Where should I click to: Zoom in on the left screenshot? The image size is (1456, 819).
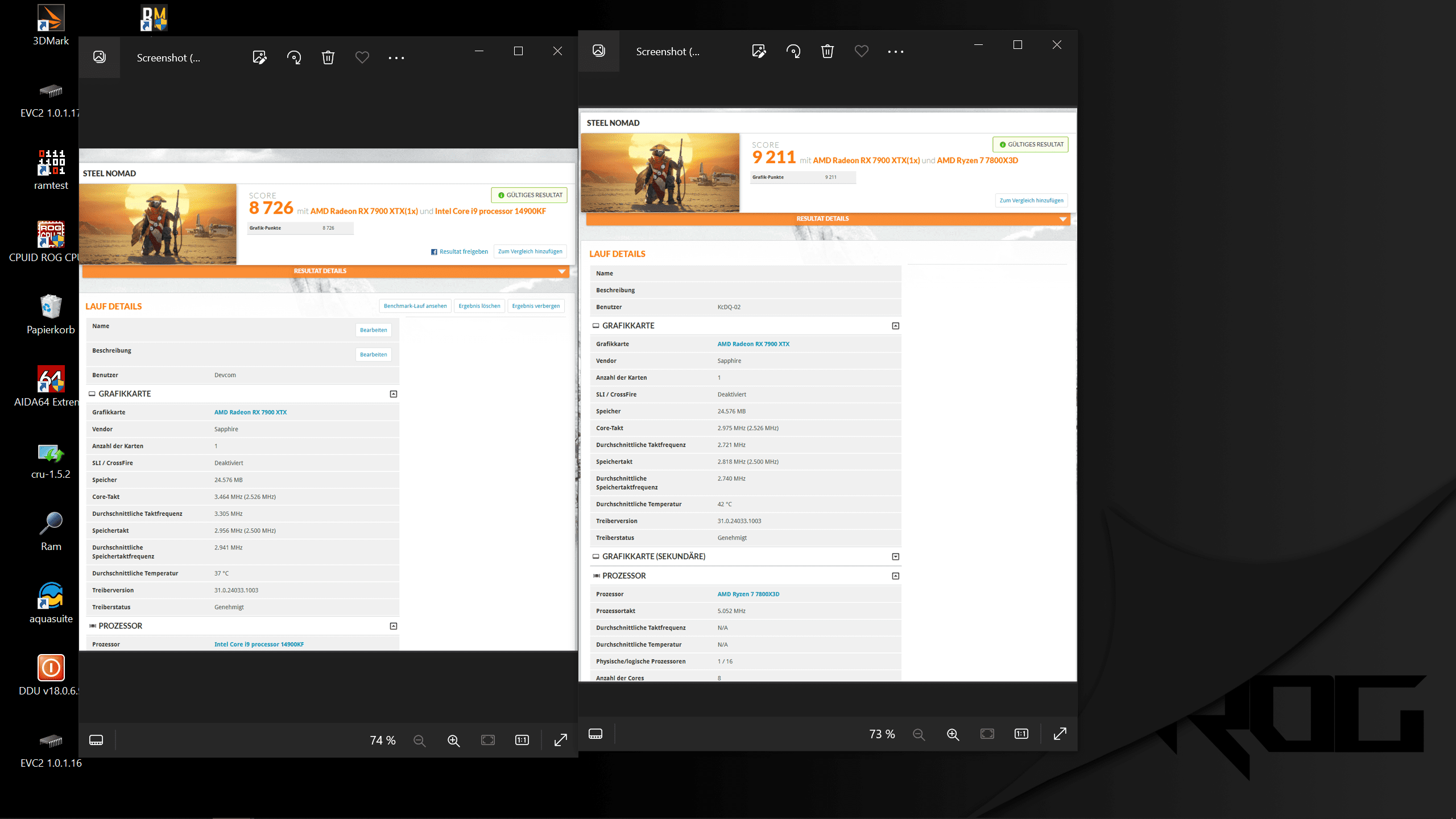click(x=453, y=740)
